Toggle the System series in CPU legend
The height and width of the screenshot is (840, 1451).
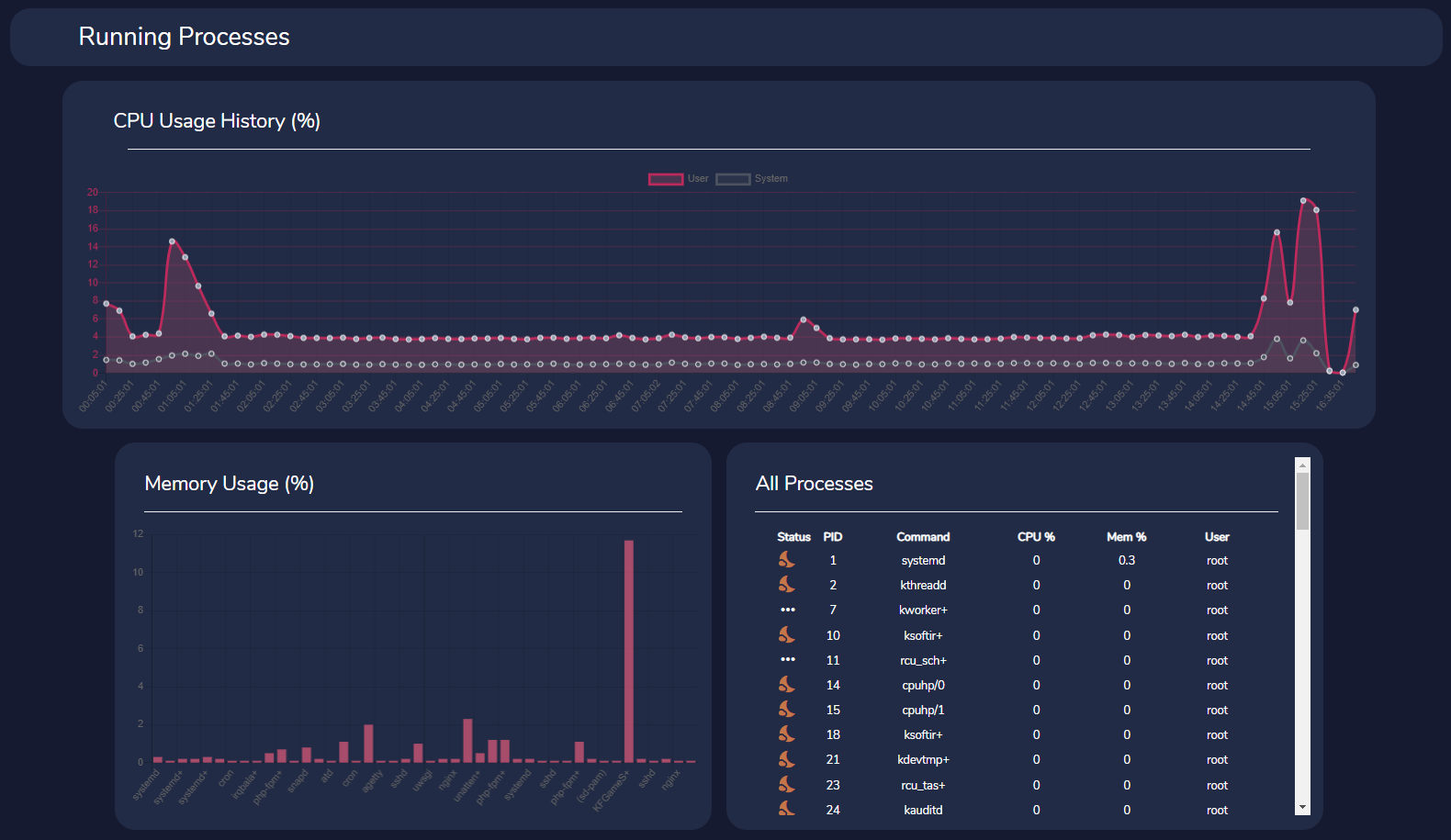pyautogui.click(x=751, y=179)
